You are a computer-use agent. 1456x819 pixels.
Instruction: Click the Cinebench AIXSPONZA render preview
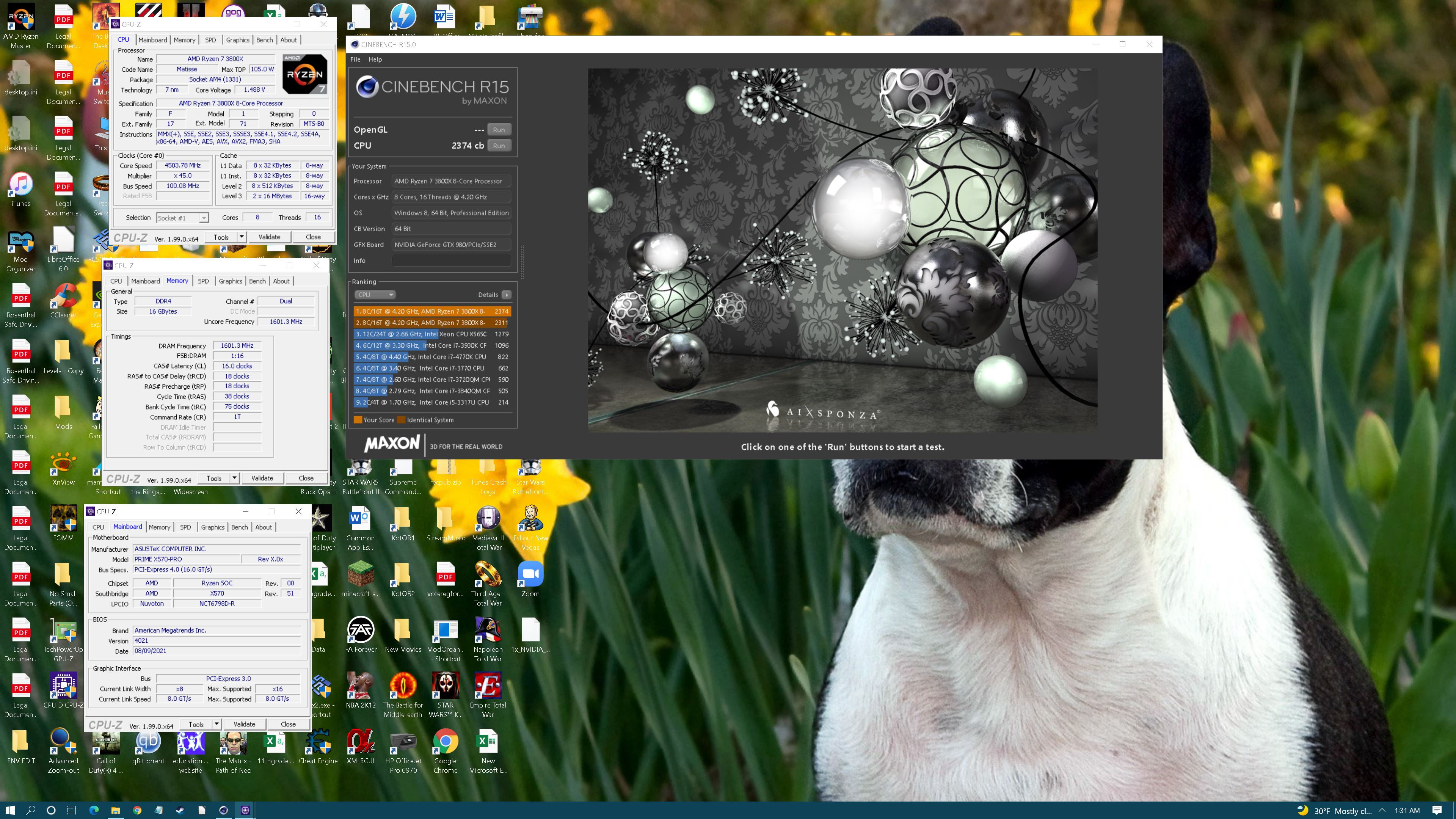[x=842, y=250]
